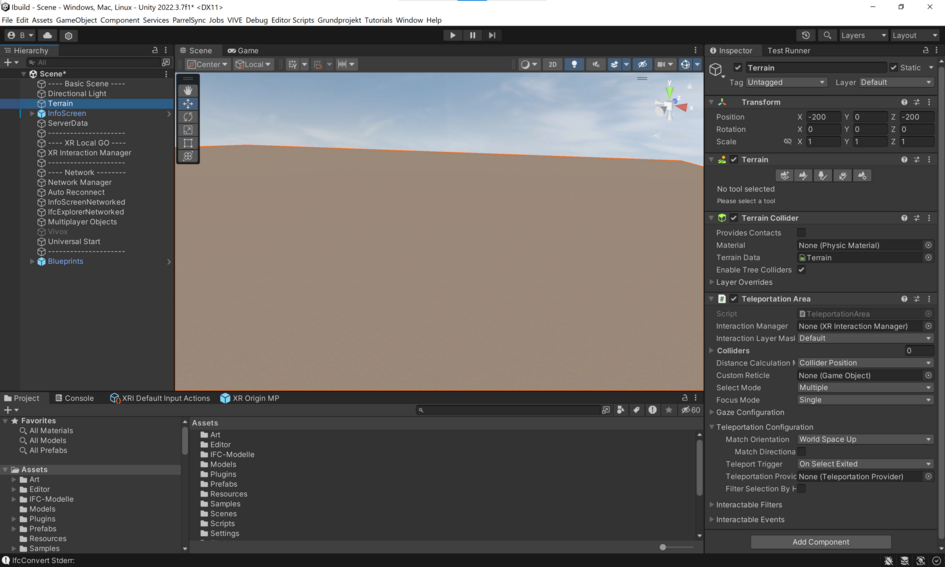The height and width of the screenshot is (567, 945).
Task: Click the Step forward button
Action: click(x=492, y=35)
